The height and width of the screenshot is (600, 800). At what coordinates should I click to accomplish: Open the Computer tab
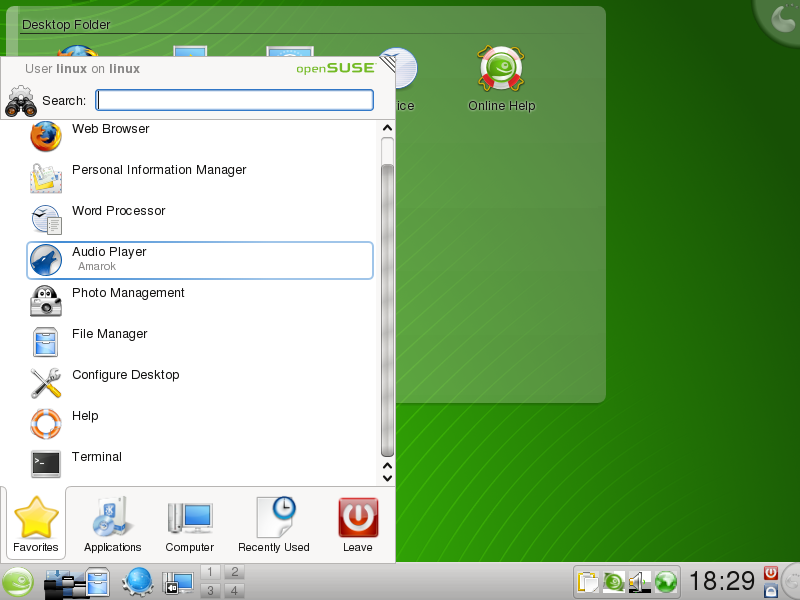point(189,525)
